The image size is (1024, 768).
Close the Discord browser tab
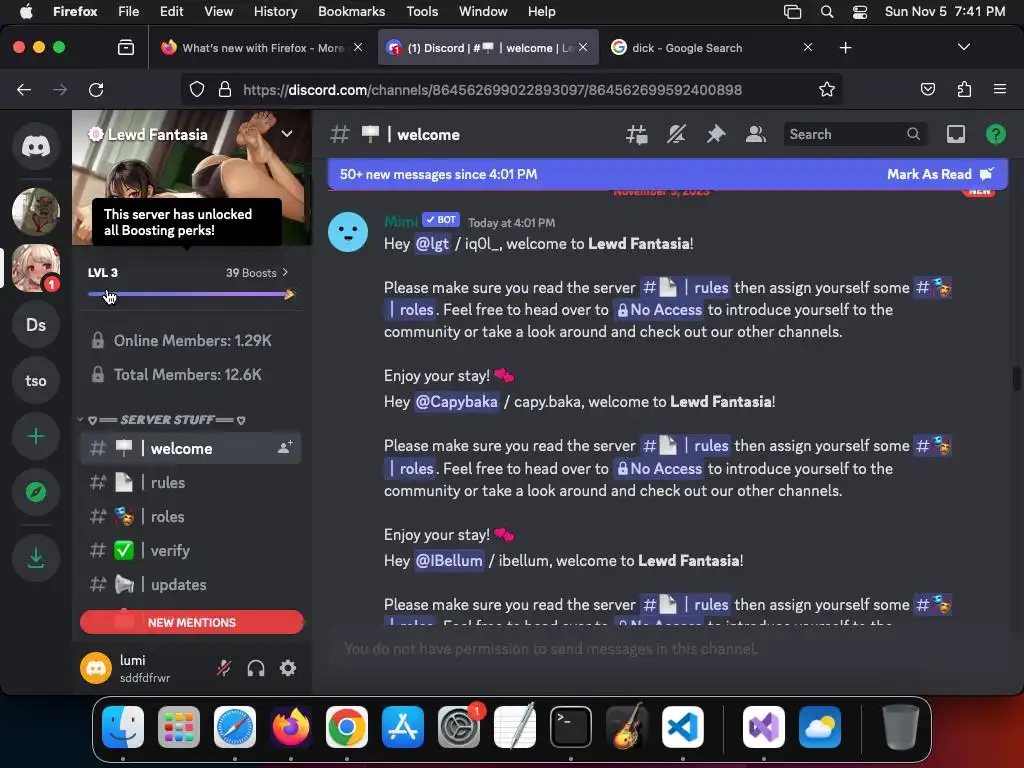coord(583,47)
